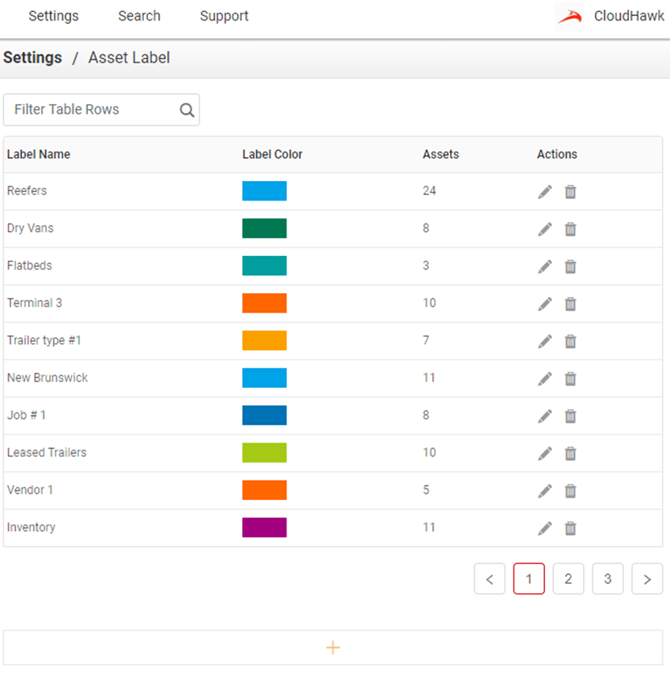This screenshot has height=681, width=670.
Task: Edit the Reefers label with pencil icon
Action: (x=545, y=192)
